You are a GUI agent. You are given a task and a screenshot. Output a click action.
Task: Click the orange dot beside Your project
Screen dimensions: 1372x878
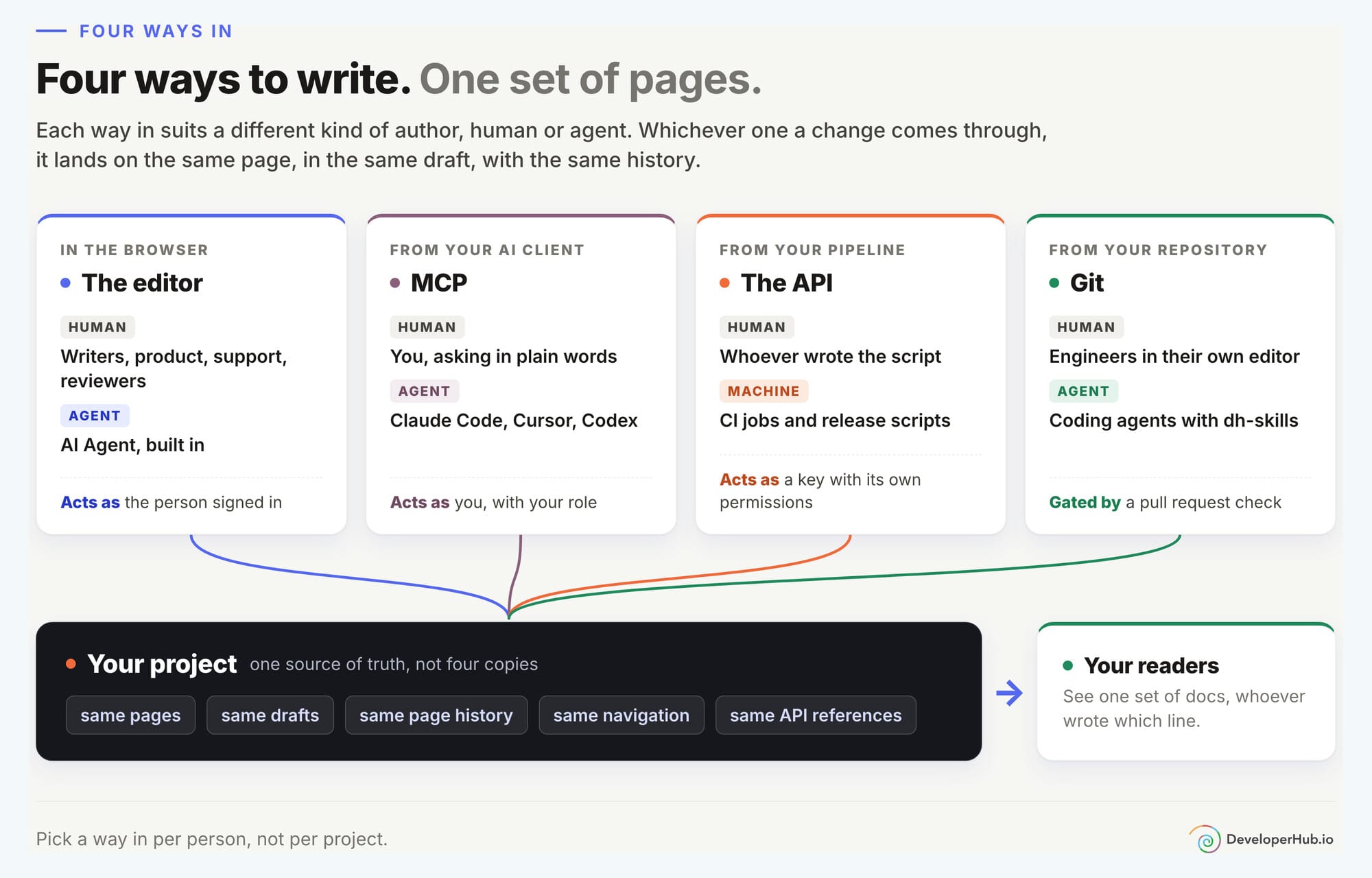[x=71, y=663]
